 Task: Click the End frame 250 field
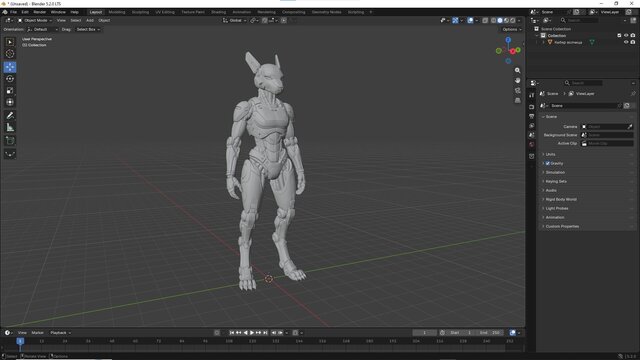[490, 333]
